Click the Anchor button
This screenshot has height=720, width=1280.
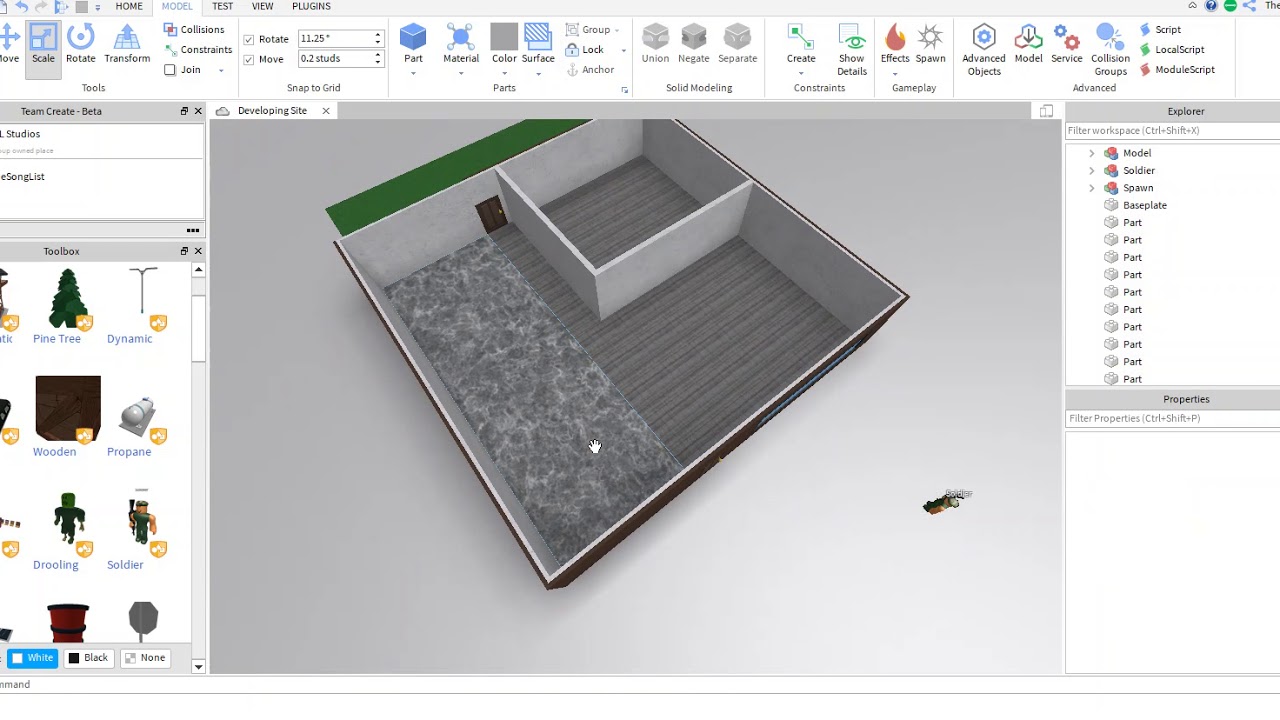tap(590, 70)
